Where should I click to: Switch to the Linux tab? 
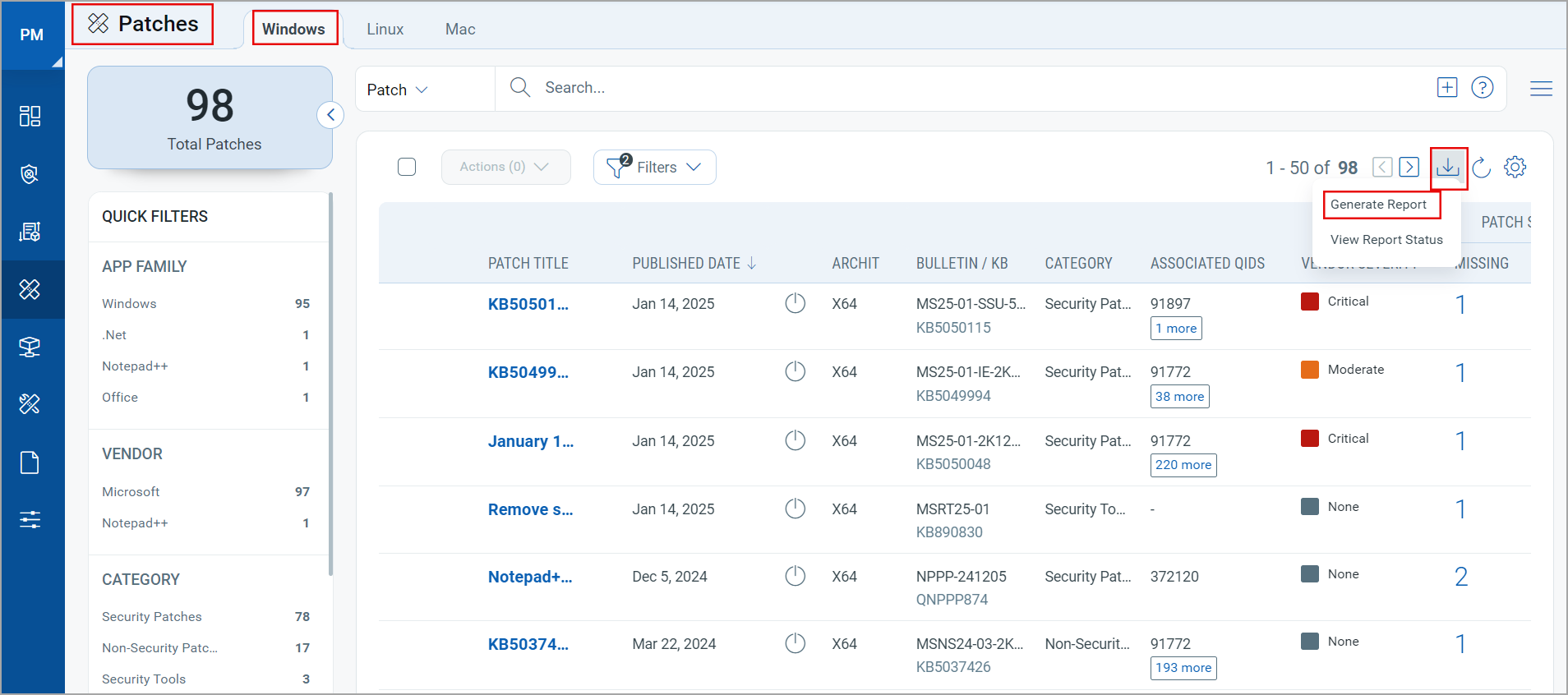click(x=385, y=30)
